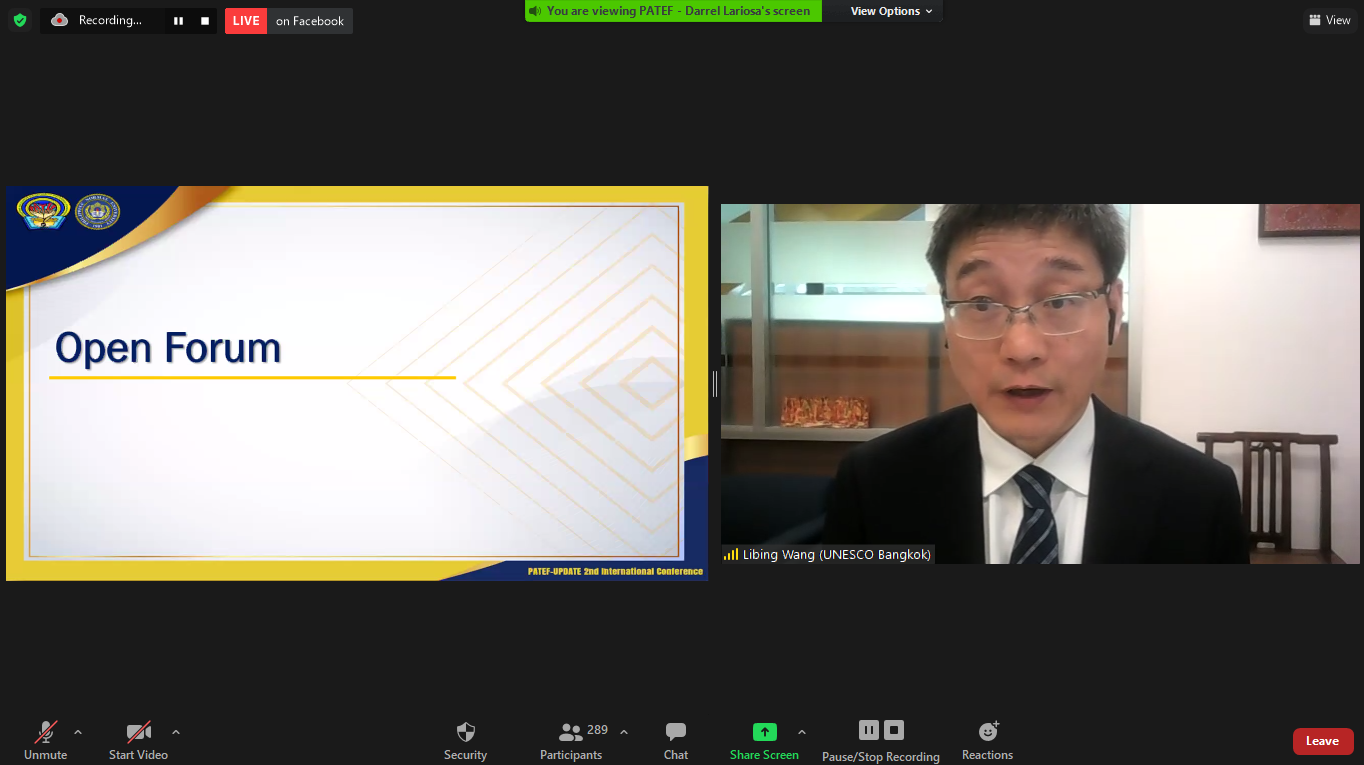Image resolution: width=1364 pixels, height=765 pixels.
Task: Start Video with the camera icon
Action: [138, 739]
